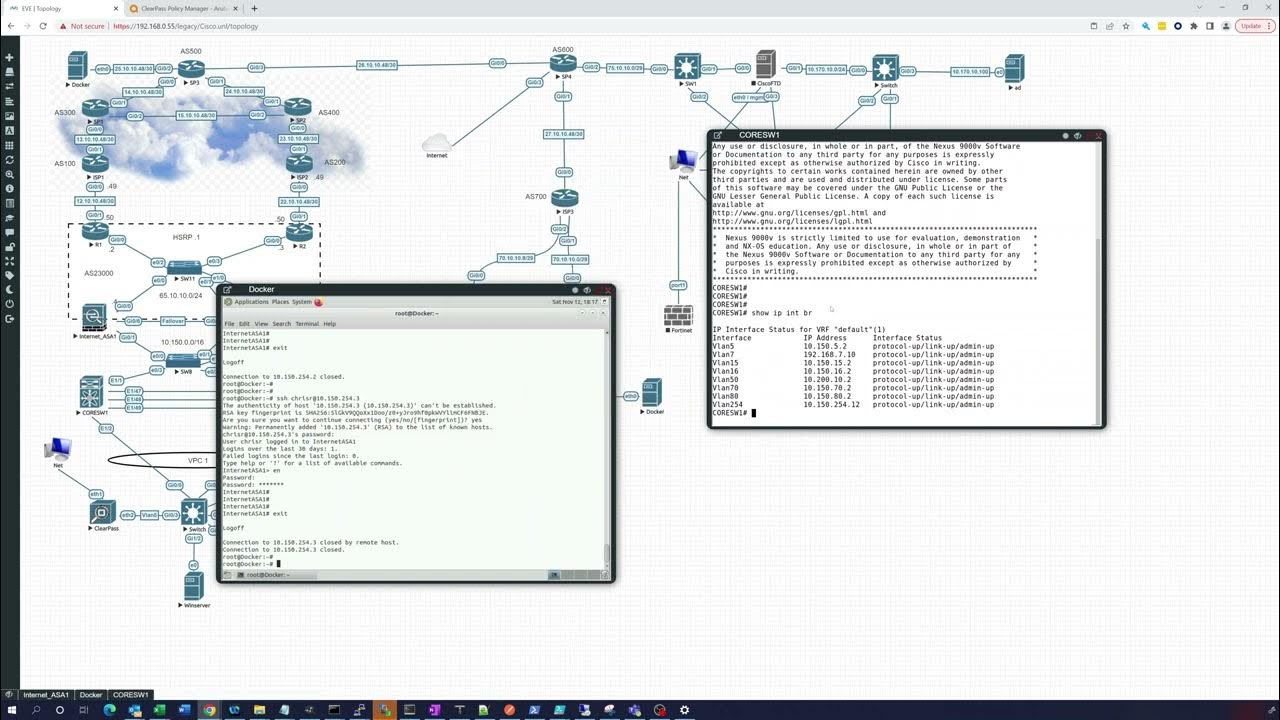Click the R2 router node
1280x720 pixels.
[x=300, y=231]
